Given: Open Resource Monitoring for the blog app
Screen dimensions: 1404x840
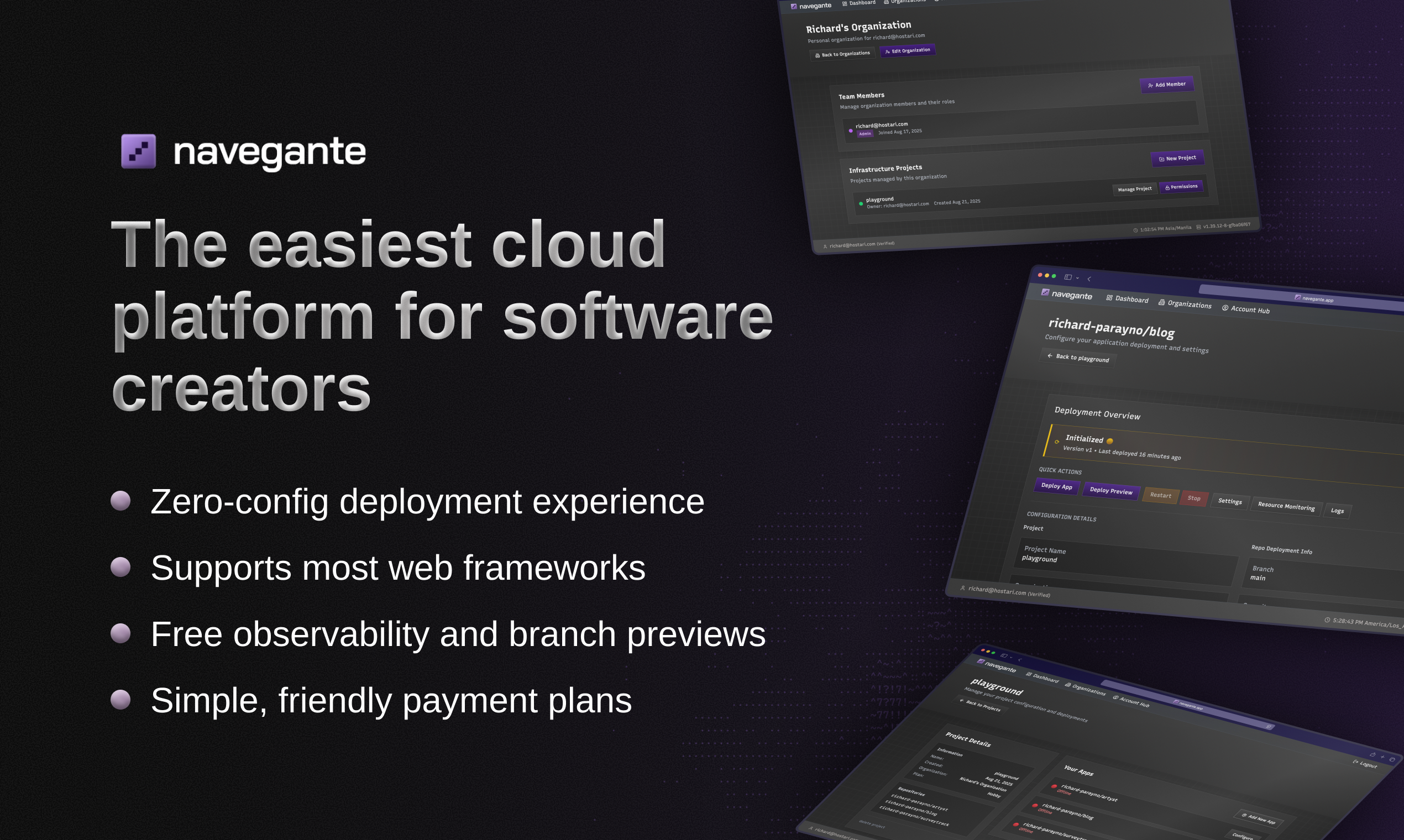Looking at the screenshot, I should pos(1286,507).
